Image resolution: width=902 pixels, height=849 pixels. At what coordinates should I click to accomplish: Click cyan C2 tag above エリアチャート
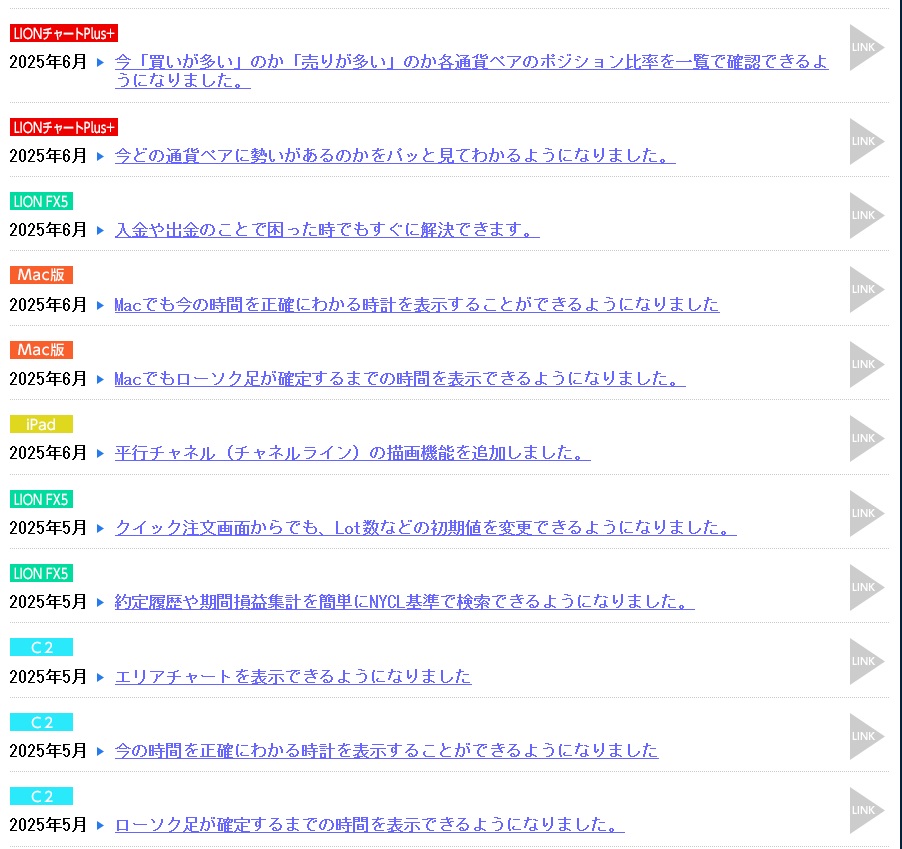click(x=41, y=647)
